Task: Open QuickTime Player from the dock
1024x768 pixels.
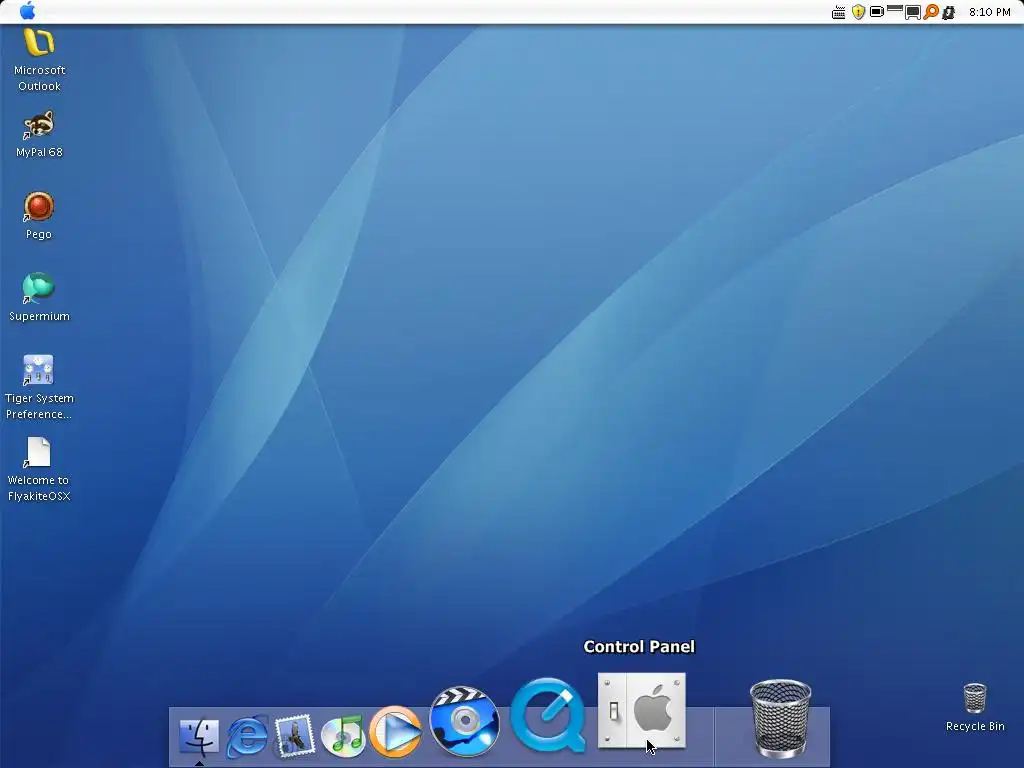Action: 549,716
